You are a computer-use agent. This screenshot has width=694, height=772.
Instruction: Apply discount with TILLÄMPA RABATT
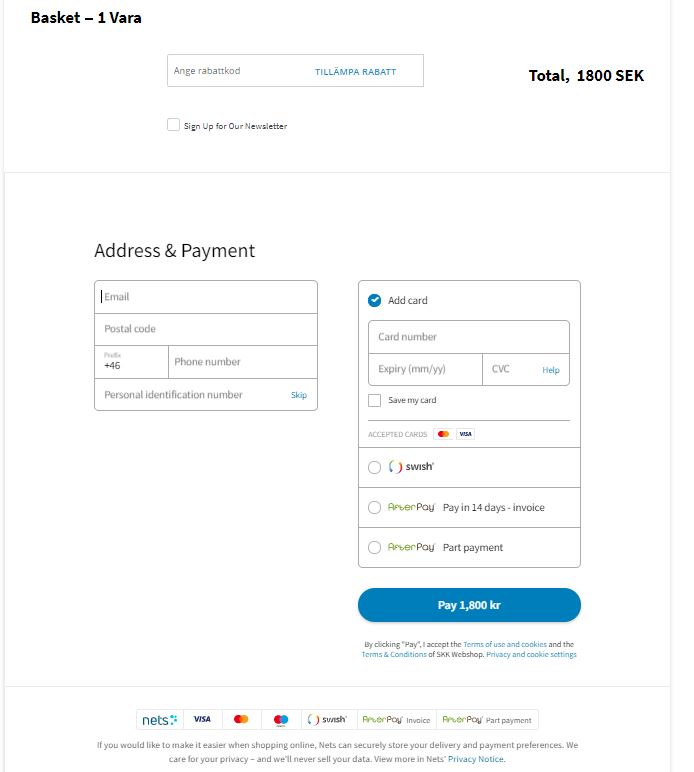[355, 72]
